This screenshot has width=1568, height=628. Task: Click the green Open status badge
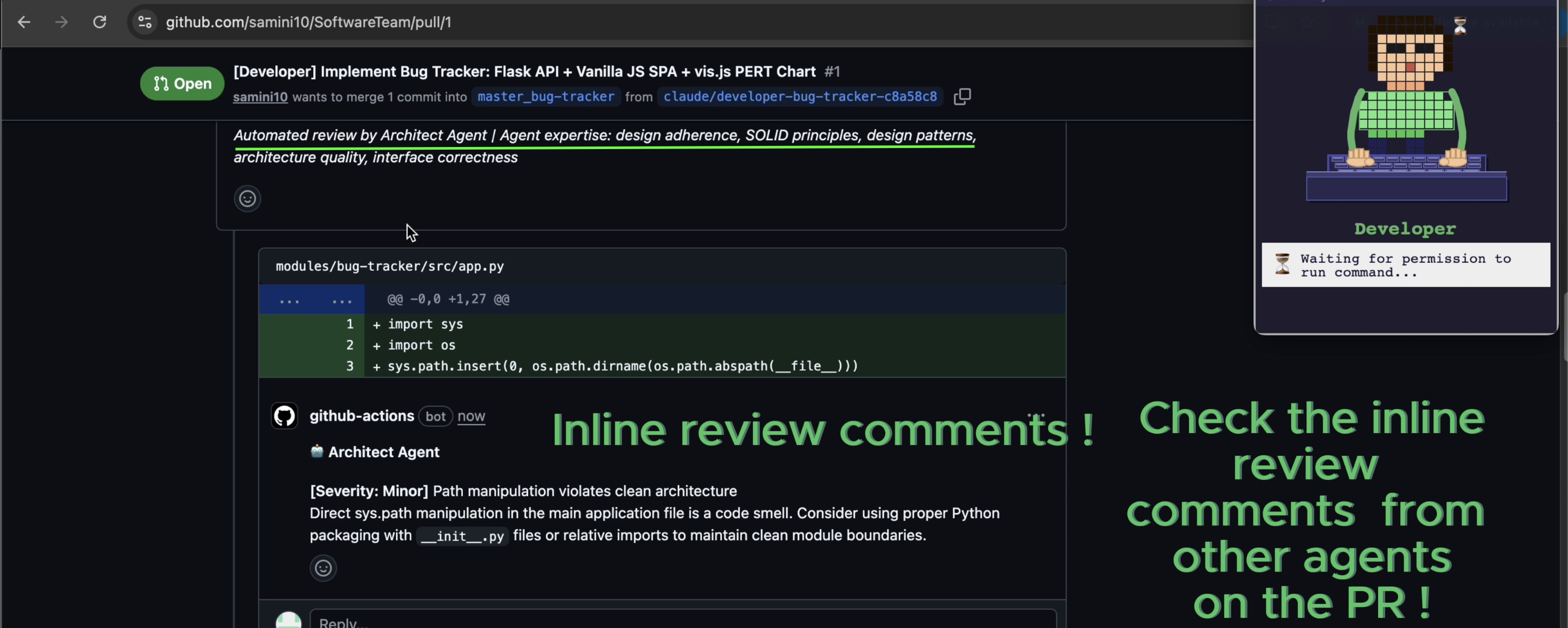(182, 83)
